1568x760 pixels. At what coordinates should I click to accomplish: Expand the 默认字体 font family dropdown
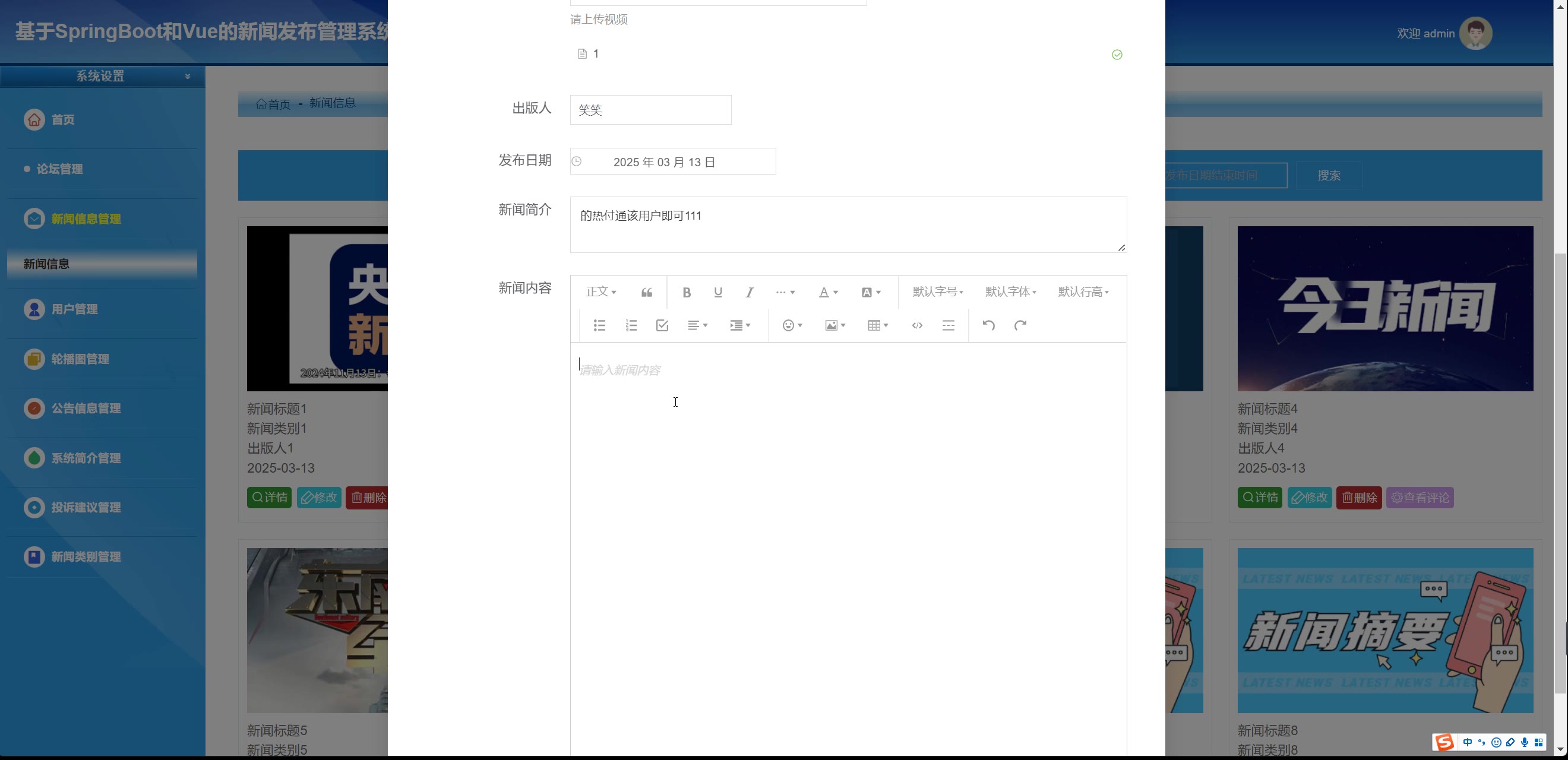(x=1010, y=292)
